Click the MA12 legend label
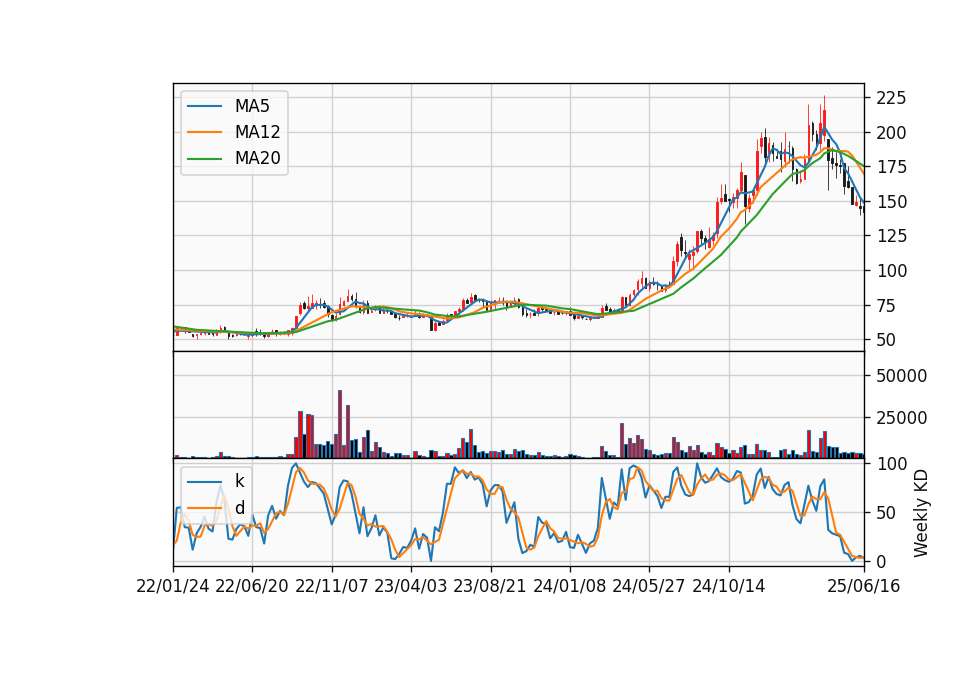Screen dimensions: 960x690 [257, 132]
